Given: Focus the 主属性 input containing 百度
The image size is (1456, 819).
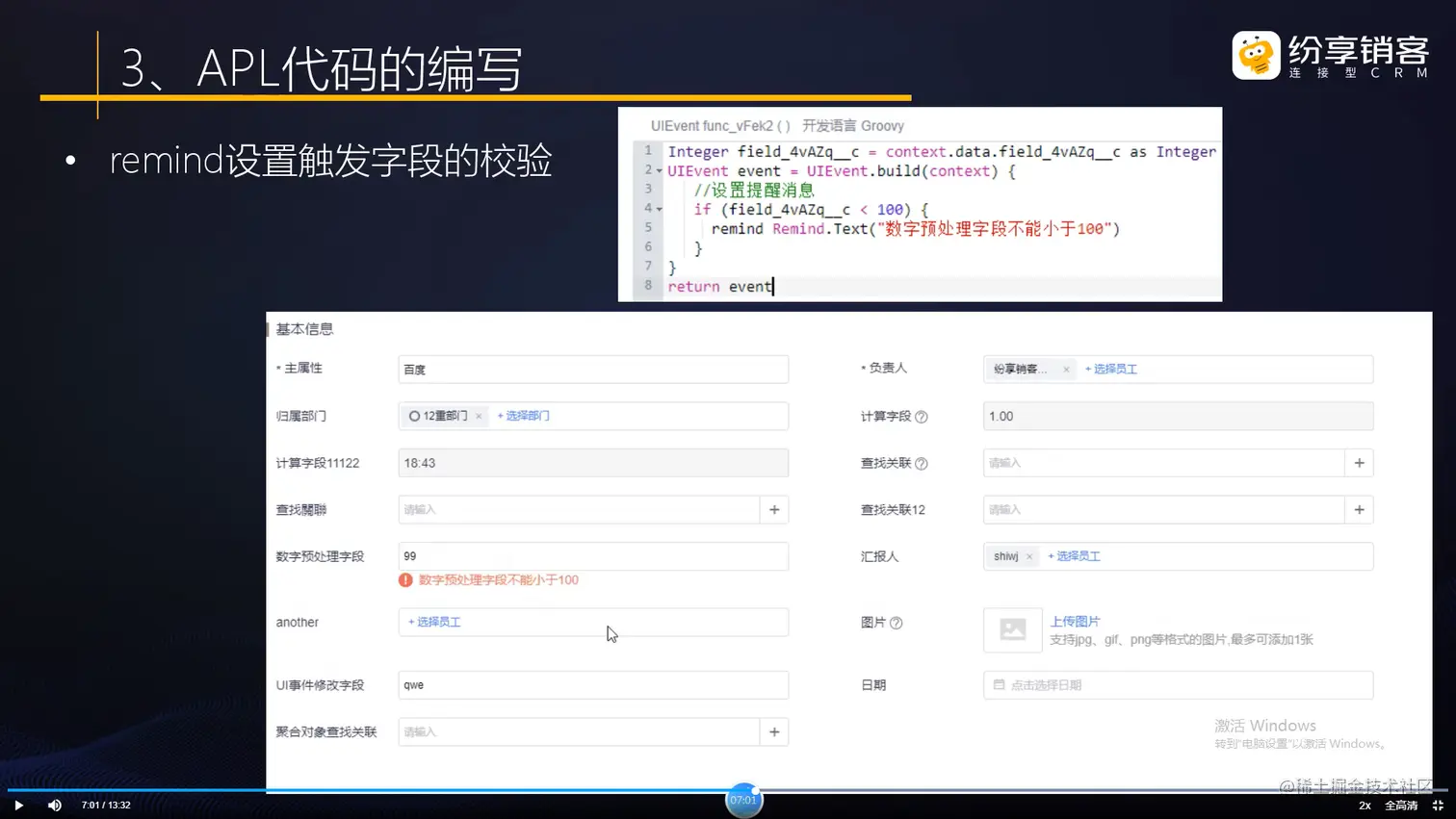Looking at the screenshot, I should point(593,370).
